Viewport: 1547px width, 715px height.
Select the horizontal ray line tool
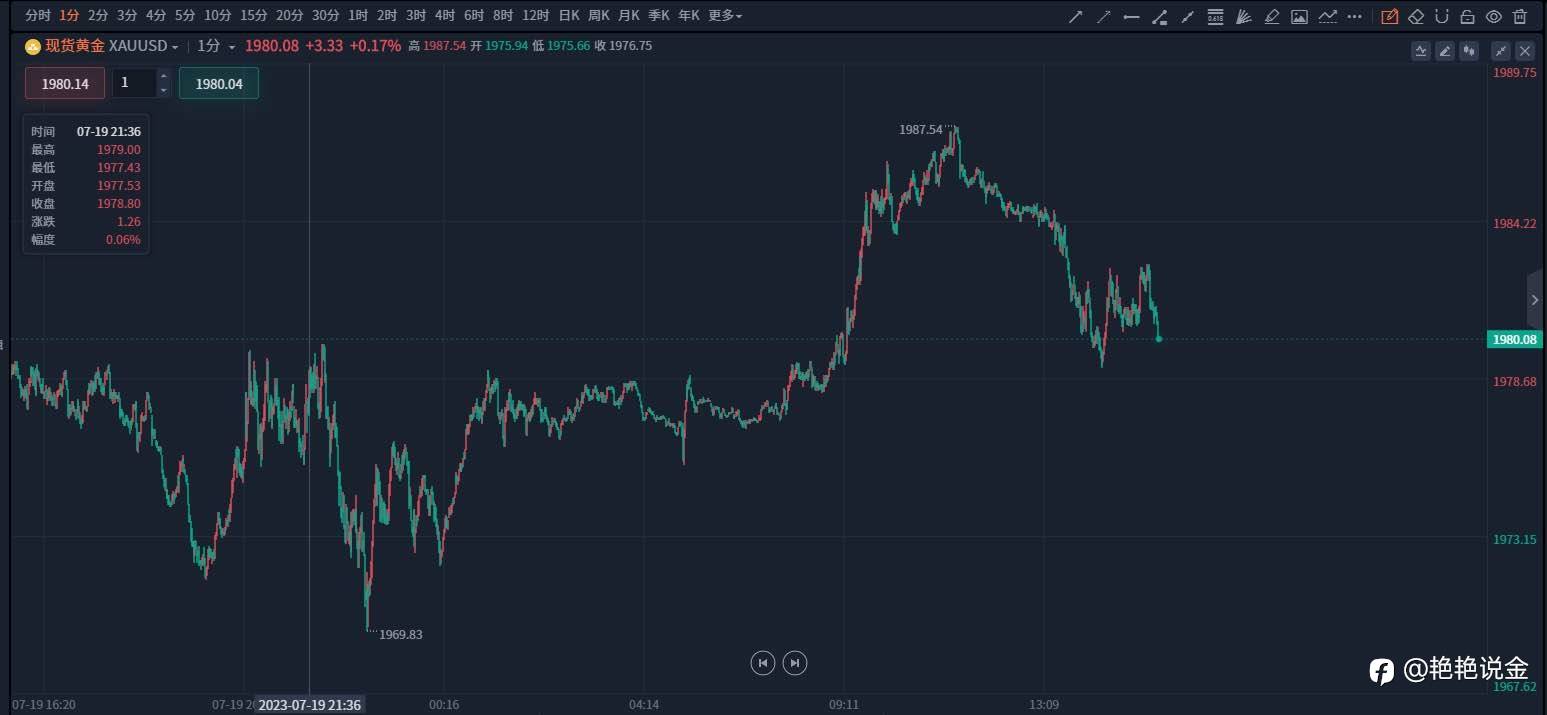(1132, 16)
